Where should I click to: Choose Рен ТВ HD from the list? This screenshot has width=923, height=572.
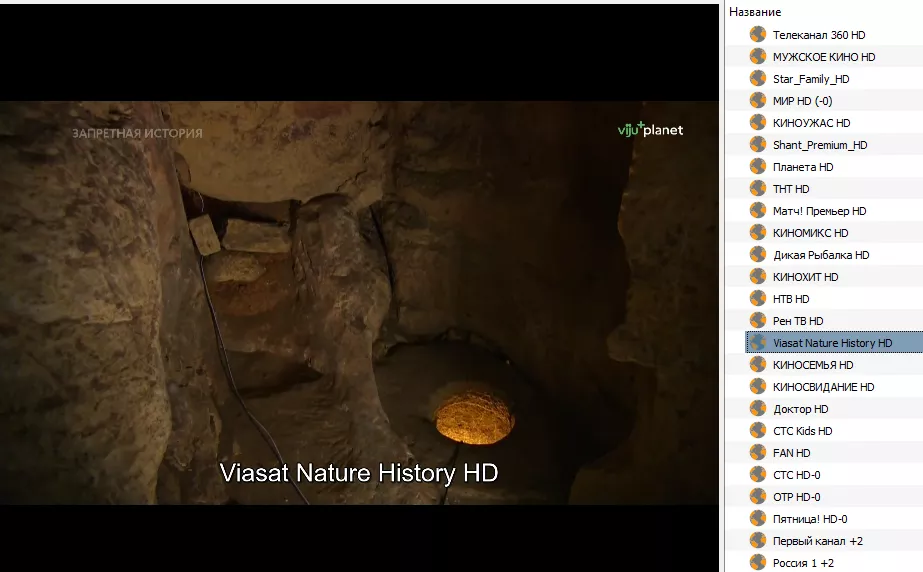[798, 321]
